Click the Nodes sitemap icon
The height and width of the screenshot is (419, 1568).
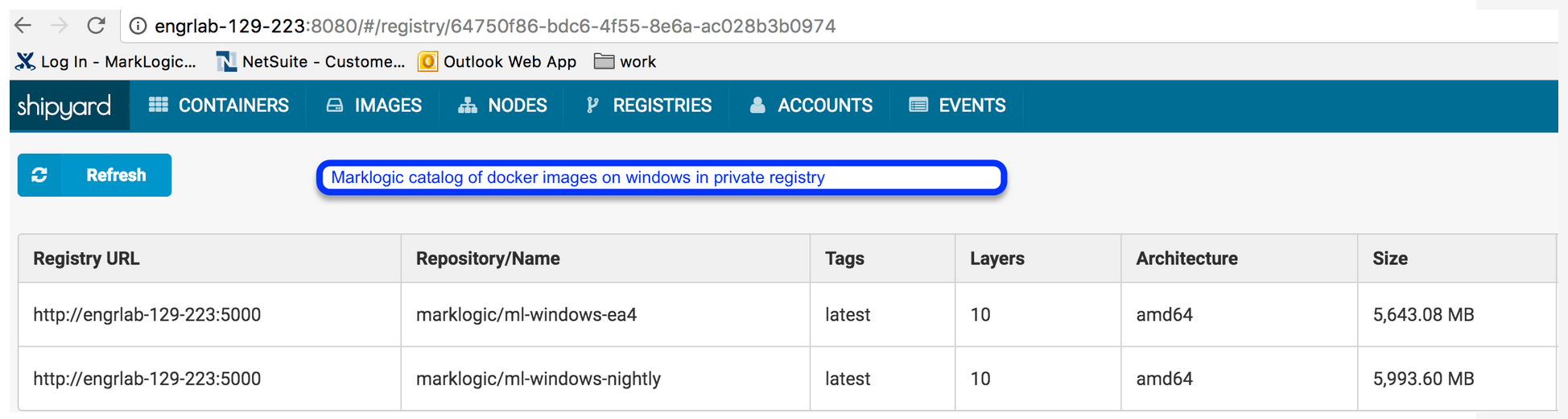click(x=468, y=105)
